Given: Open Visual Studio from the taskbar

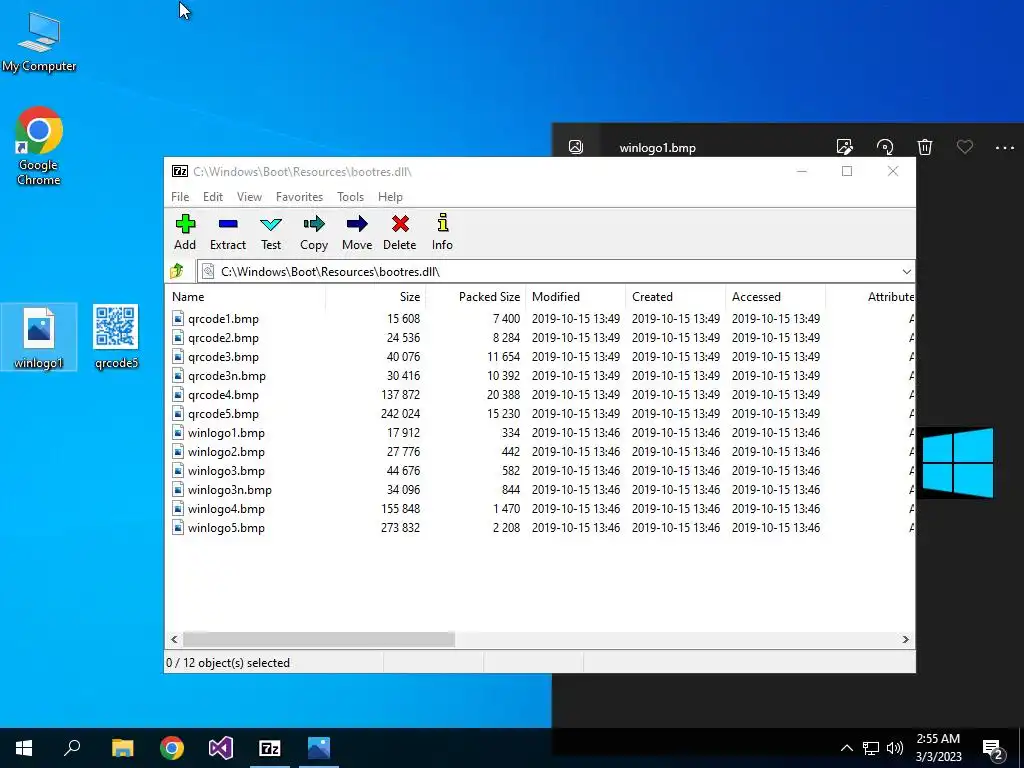Looking at the screenshot, I should tap(221, 748).
